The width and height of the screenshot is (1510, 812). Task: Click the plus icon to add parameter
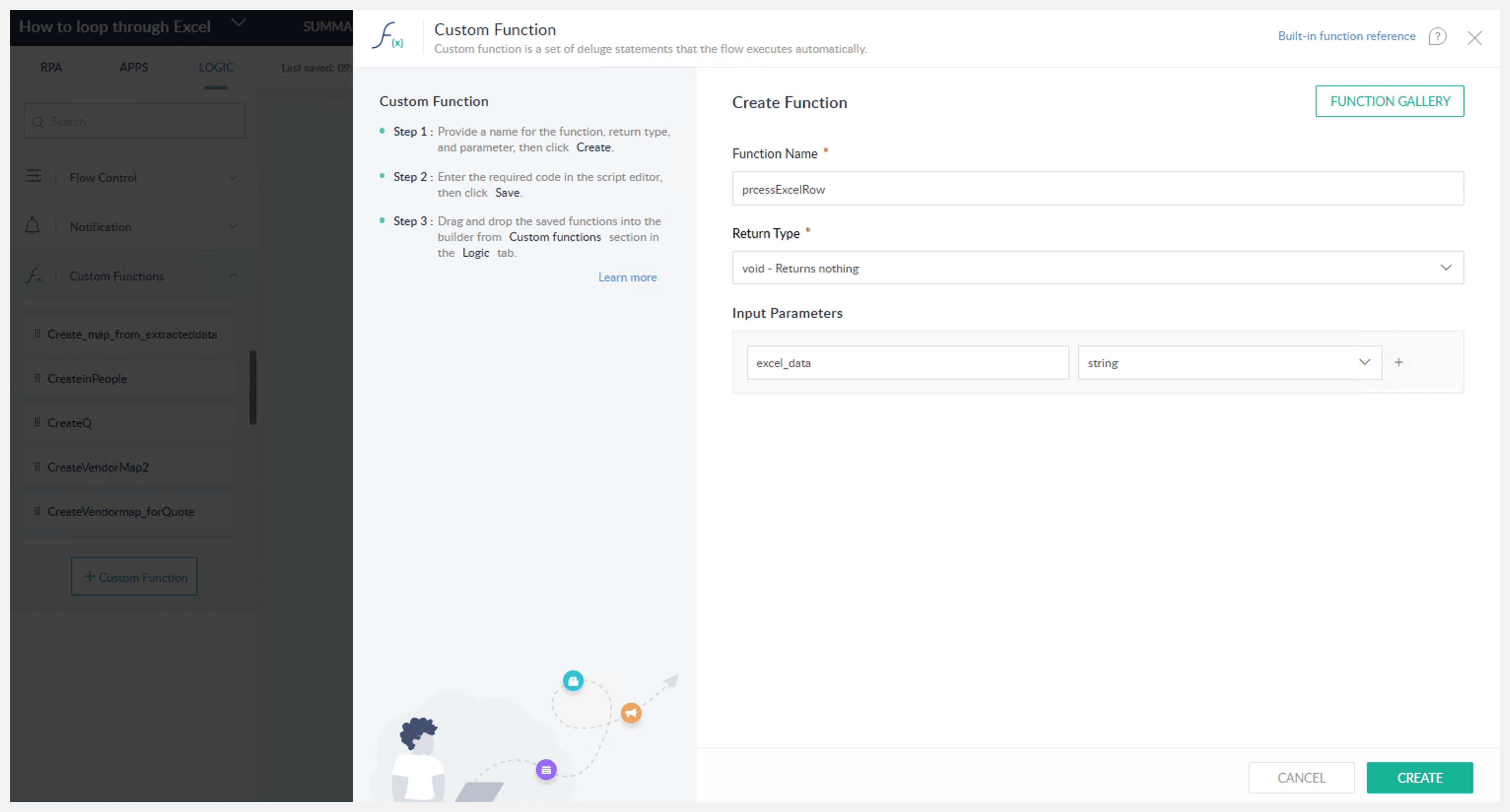pos(1399,362)
